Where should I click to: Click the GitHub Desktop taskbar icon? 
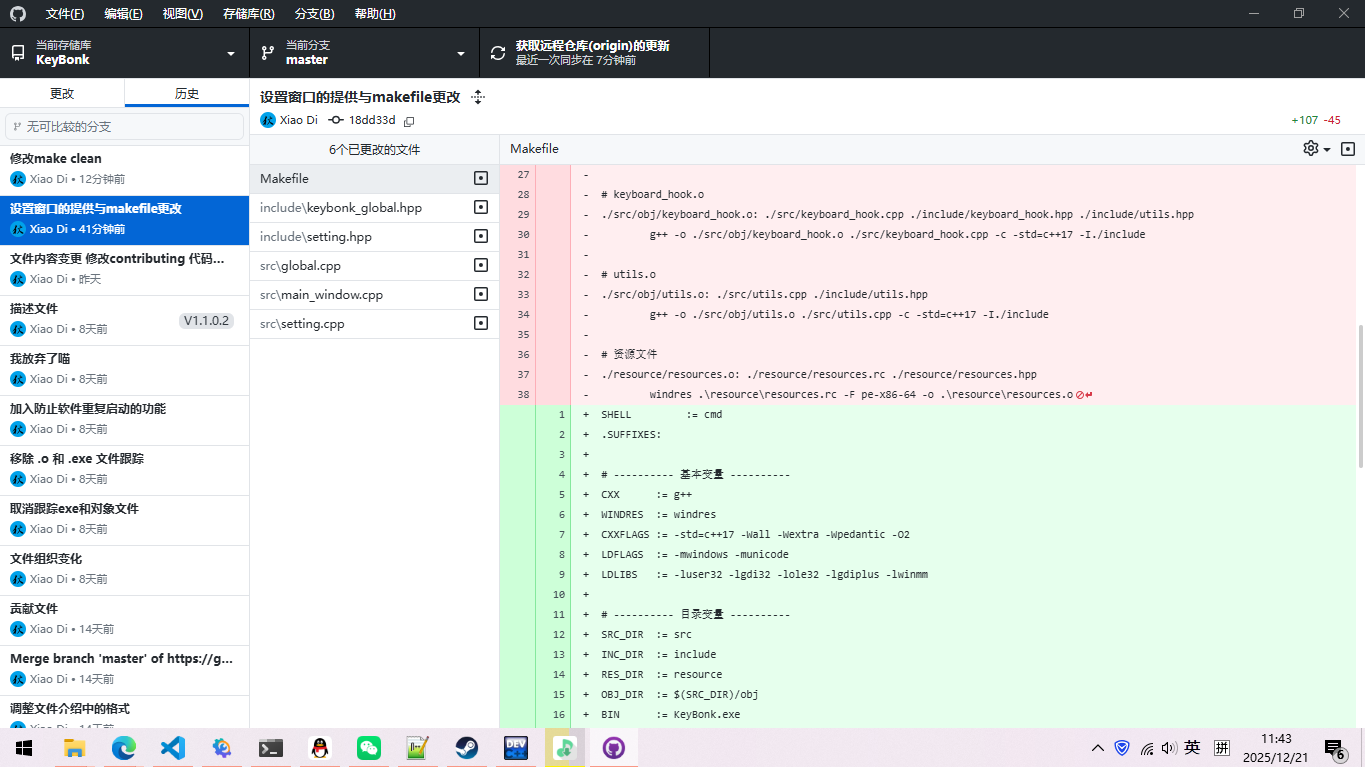point(613,747)
